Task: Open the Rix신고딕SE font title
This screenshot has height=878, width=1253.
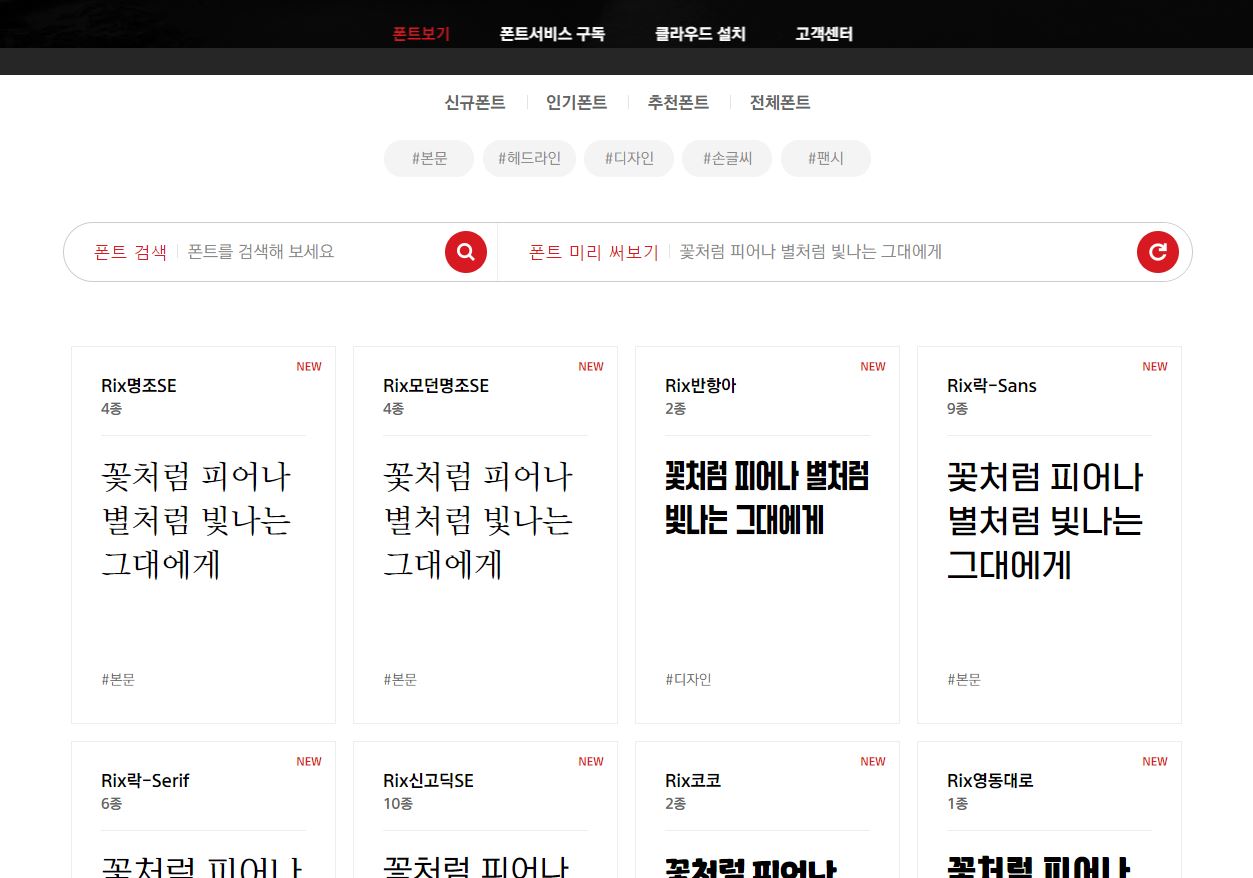Action: (428, 781)
